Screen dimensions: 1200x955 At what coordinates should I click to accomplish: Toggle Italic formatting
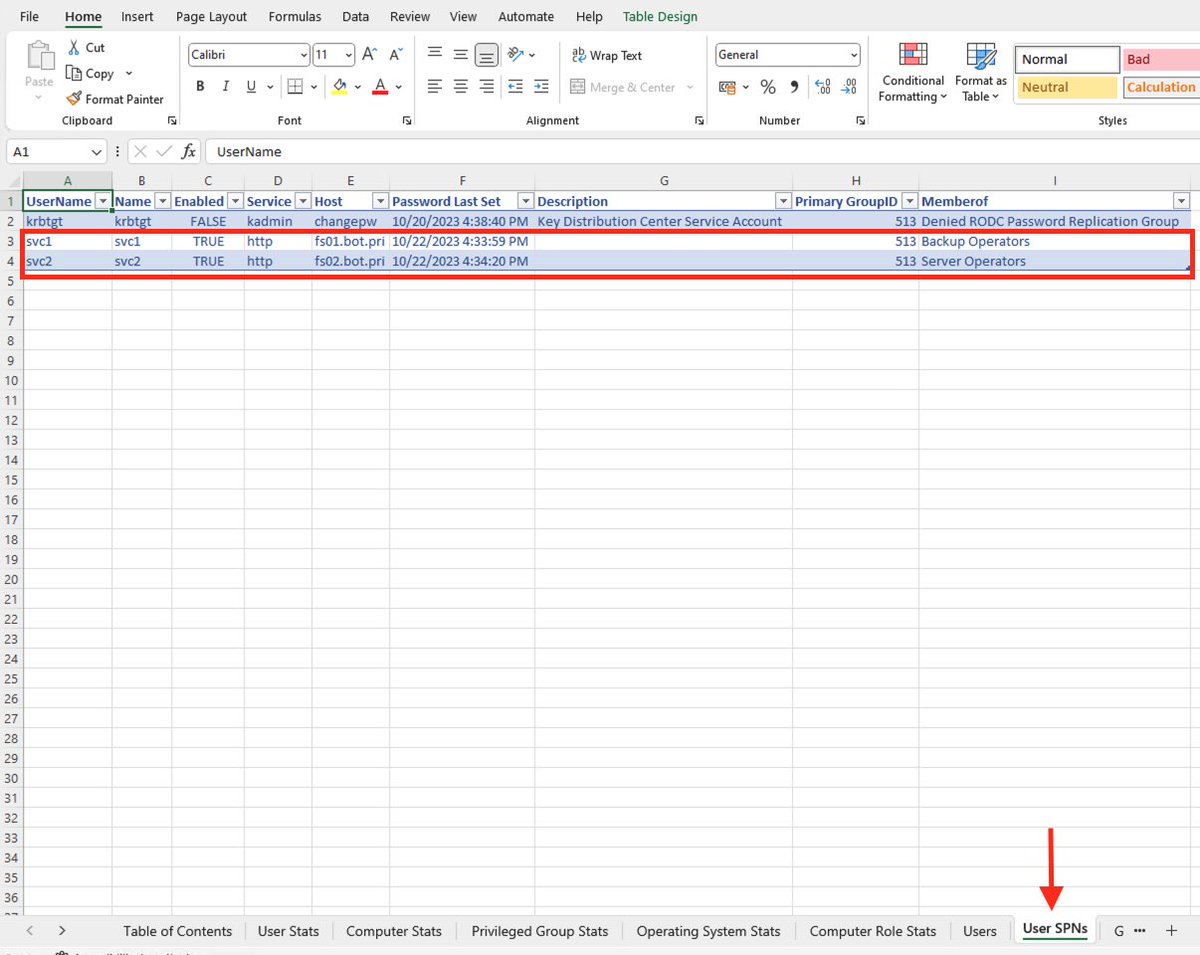coord(226,87)
